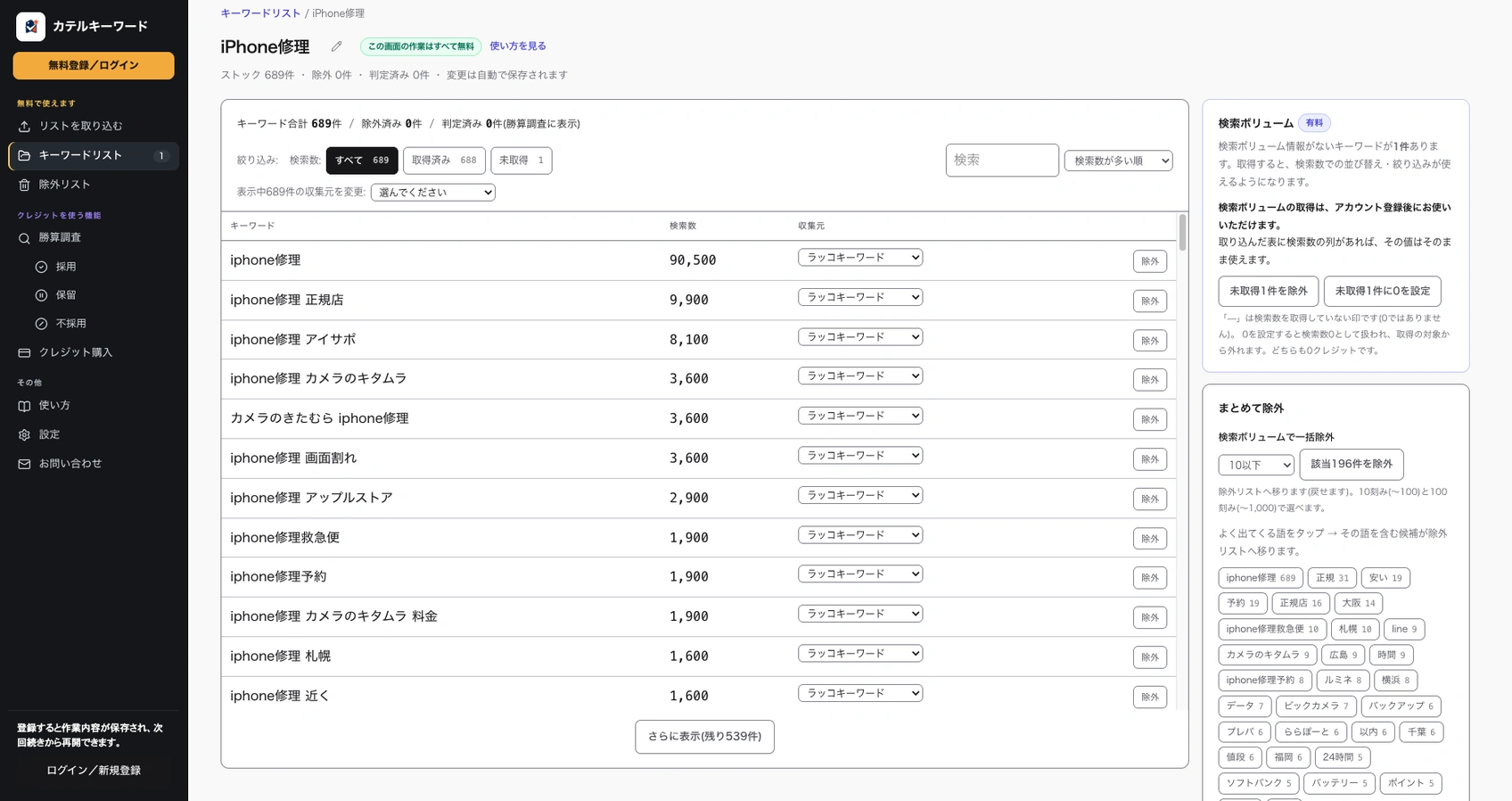Screen dimensions: 1512x801
Task: Open the 10以下 volume threshold dropdown
Action: click(1256, 465)
